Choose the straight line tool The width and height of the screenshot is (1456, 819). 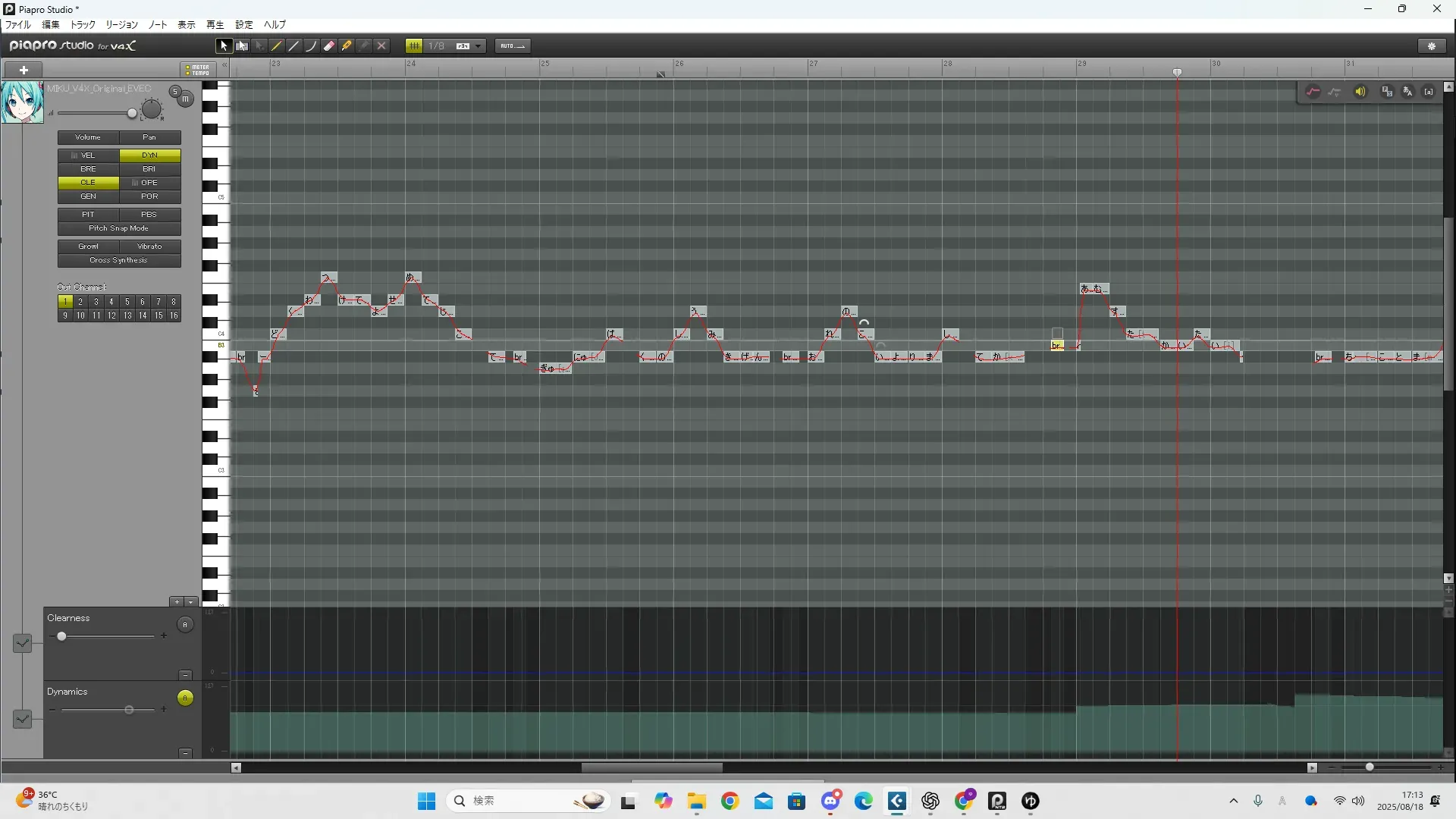pyautogui.click(x=294, y=46)
